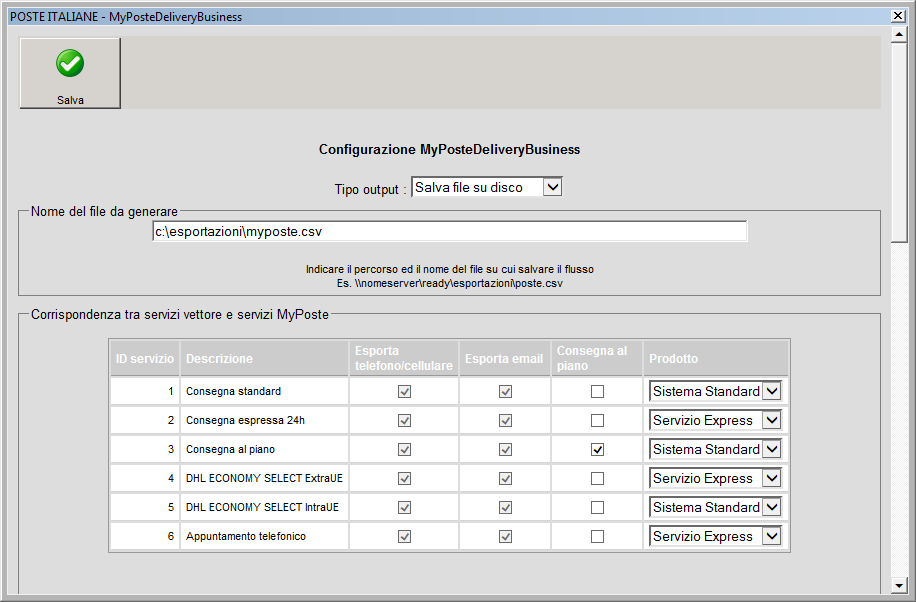The image size is (916, 602).
Task: Select the Consegna standard description cell
Action: (x=264, y=392)
